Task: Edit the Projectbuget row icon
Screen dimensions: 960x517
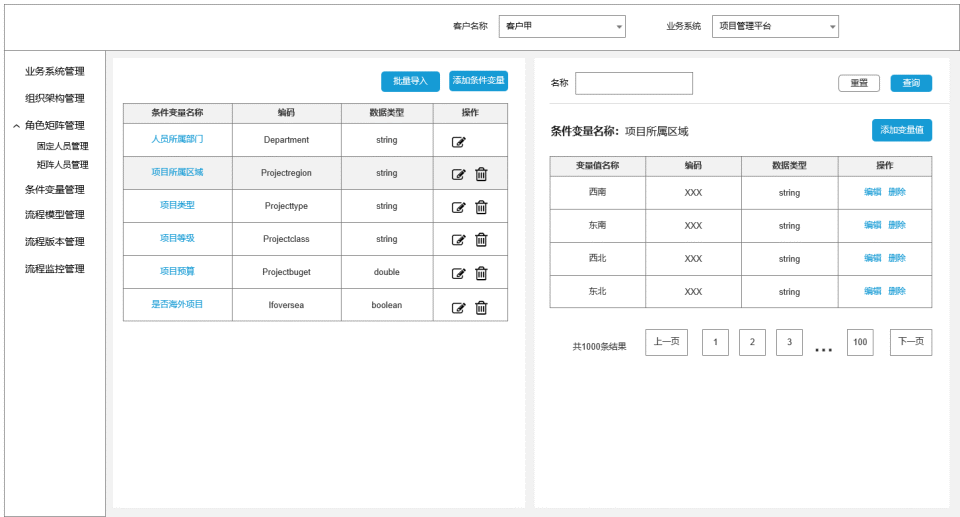Action: 458,274
